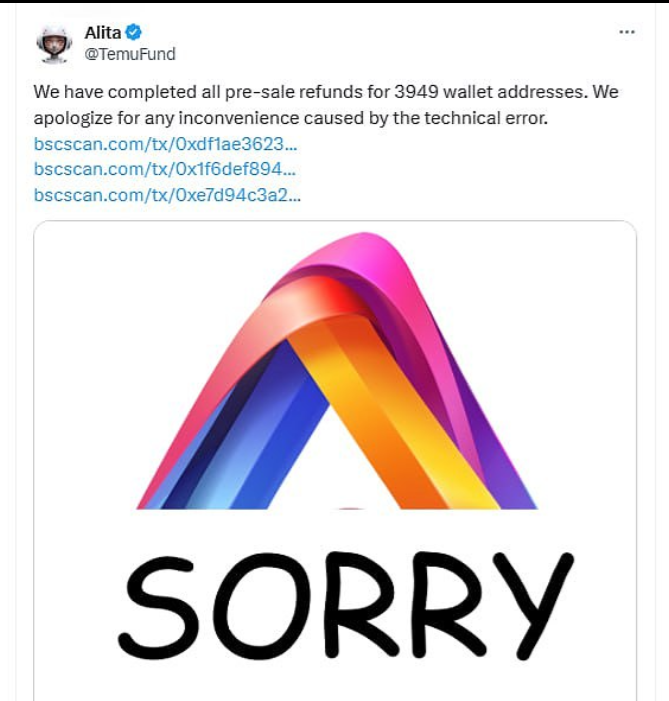The height and width of the screenshot is (701, 669).
Task: Open the bscscan link starting 0xe7d94c3a2
Action: click(167, 195)
